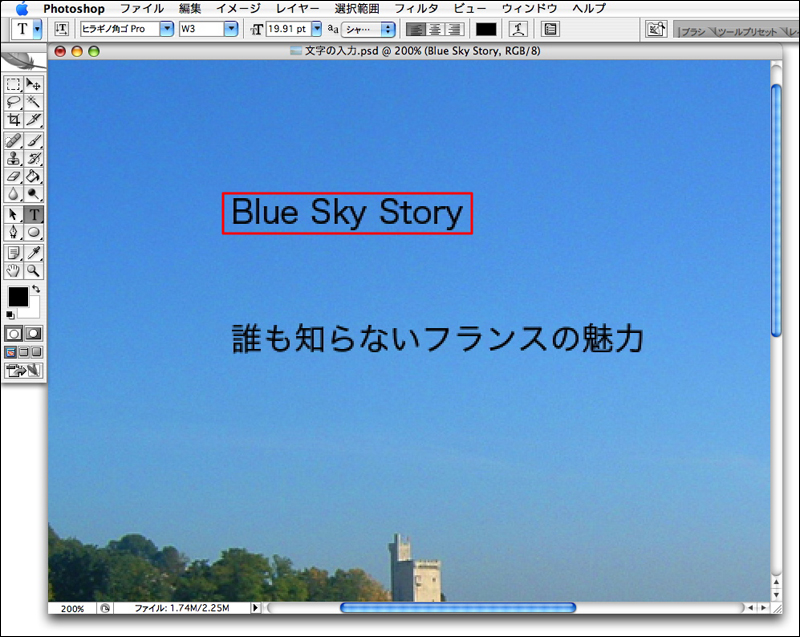Click the 200% zoom level field
This screenshot has height=637, width=800.
[x=72, y=608]
